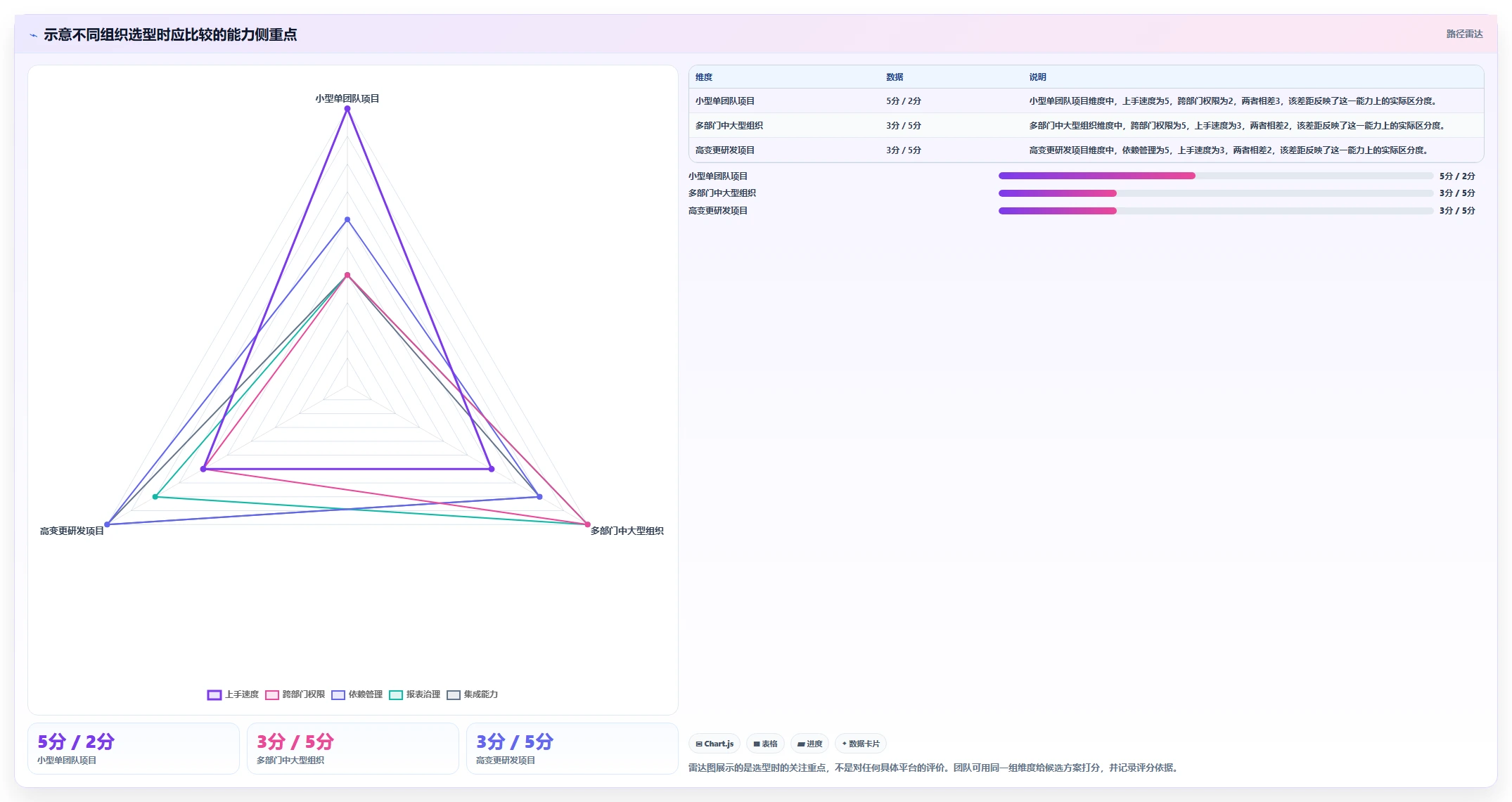Click the description text of the 高变更研发项目 table row

(1229, 150)
